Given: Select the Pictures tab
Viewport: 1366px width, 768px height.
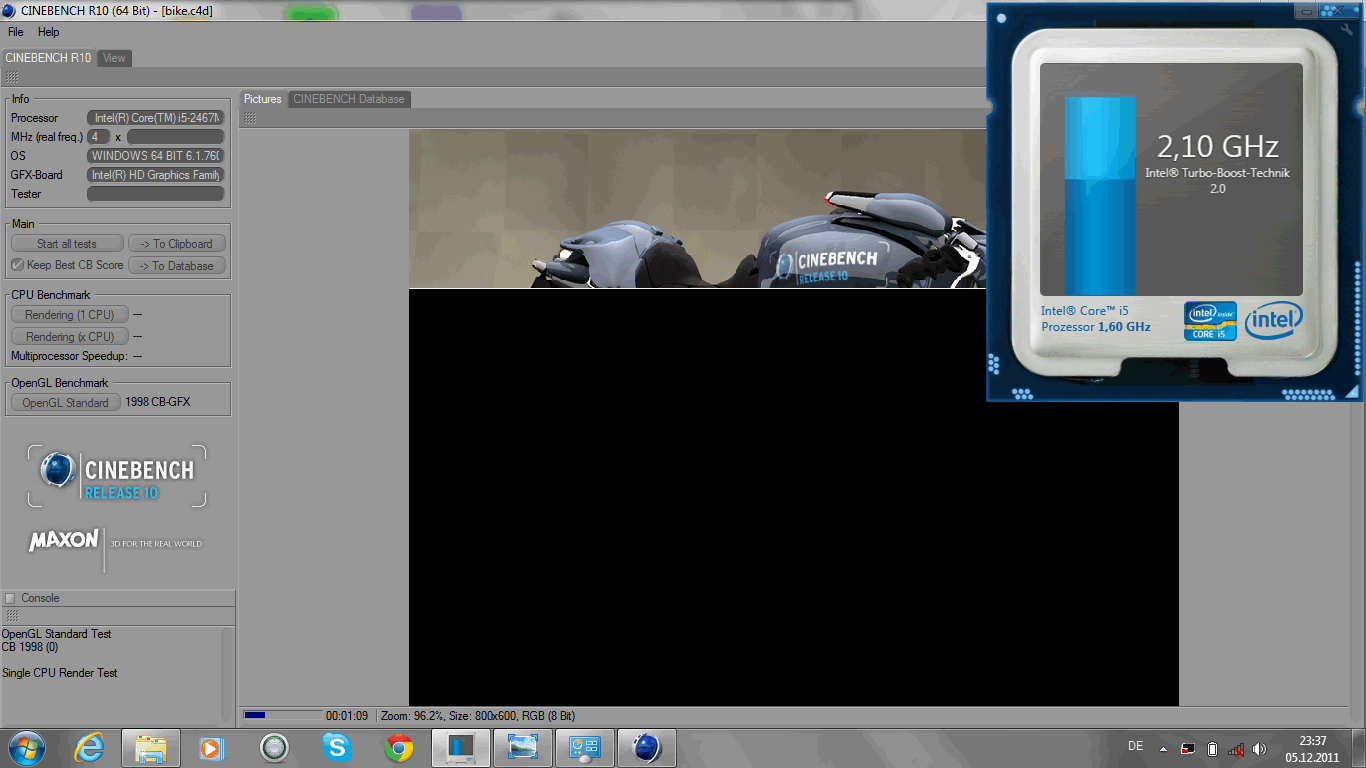Looking at the screenshot, I should (263, 99).
